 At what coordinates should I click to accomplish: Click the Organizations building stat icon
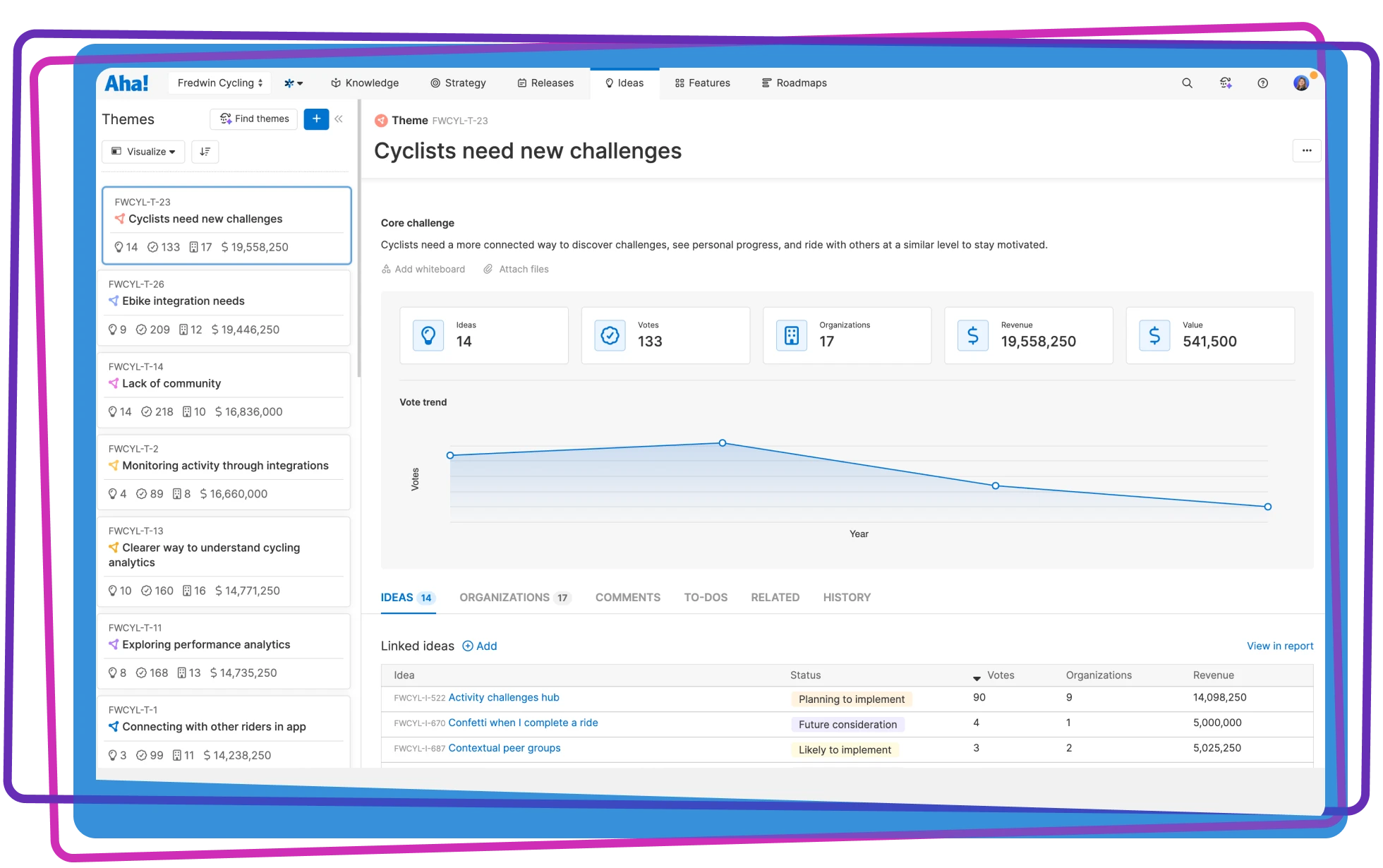point(792,335)
